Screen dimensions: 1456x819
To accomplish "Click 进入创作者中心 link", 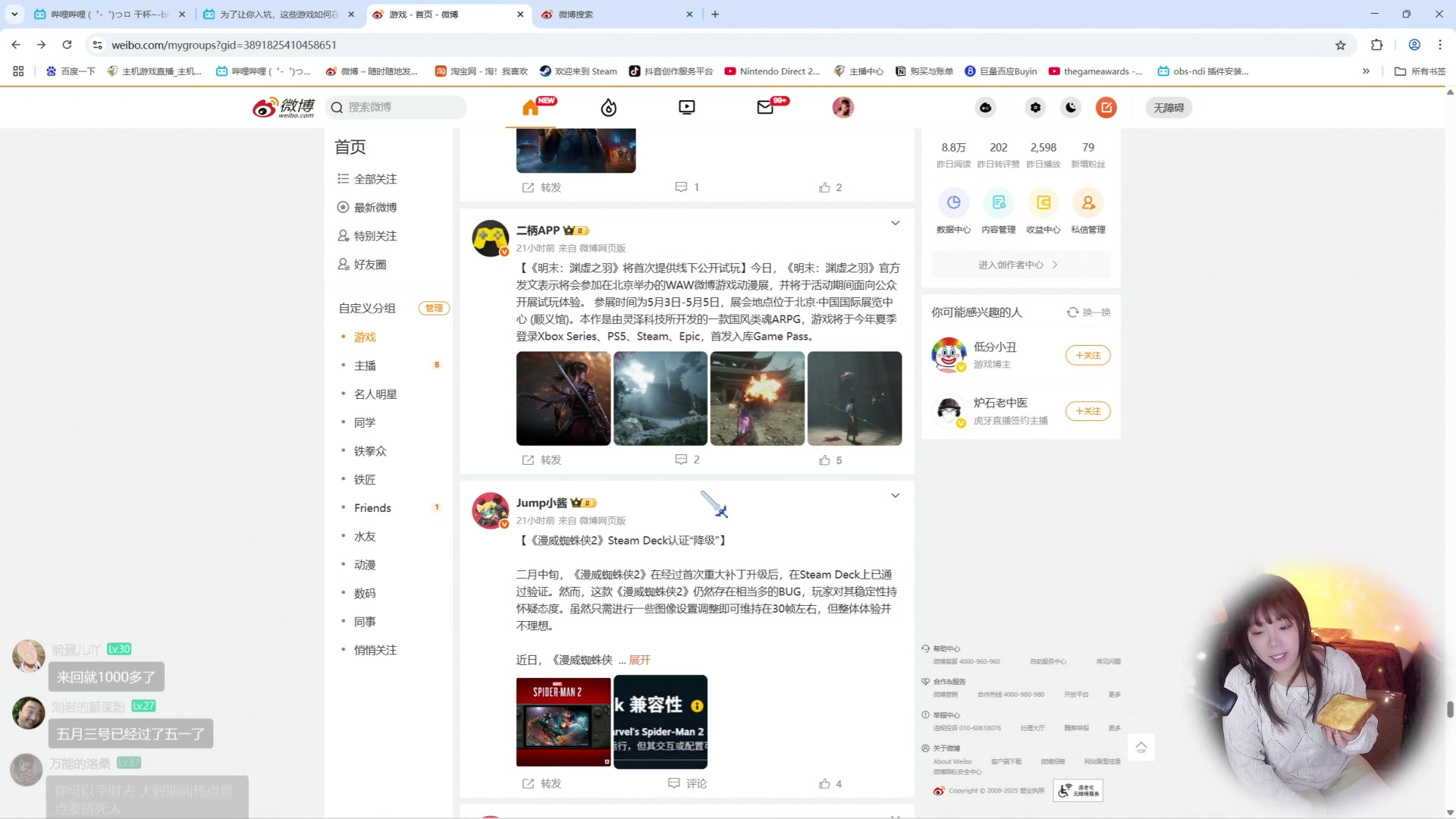I will (1020, 265).
